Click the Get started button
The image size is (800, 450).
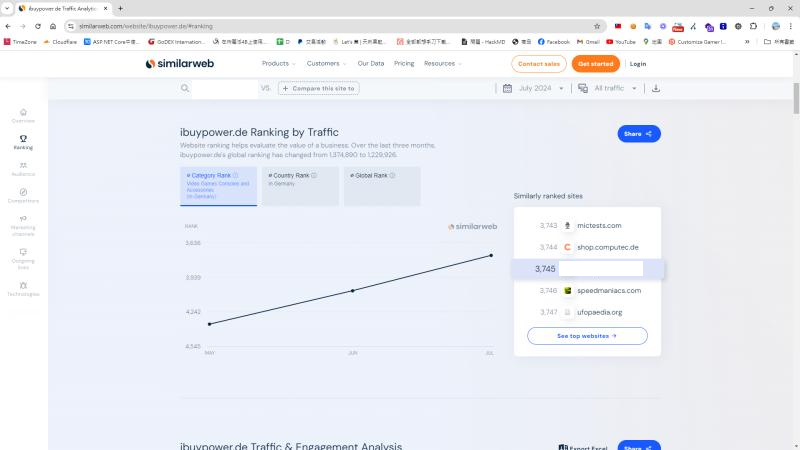[595, 63]
